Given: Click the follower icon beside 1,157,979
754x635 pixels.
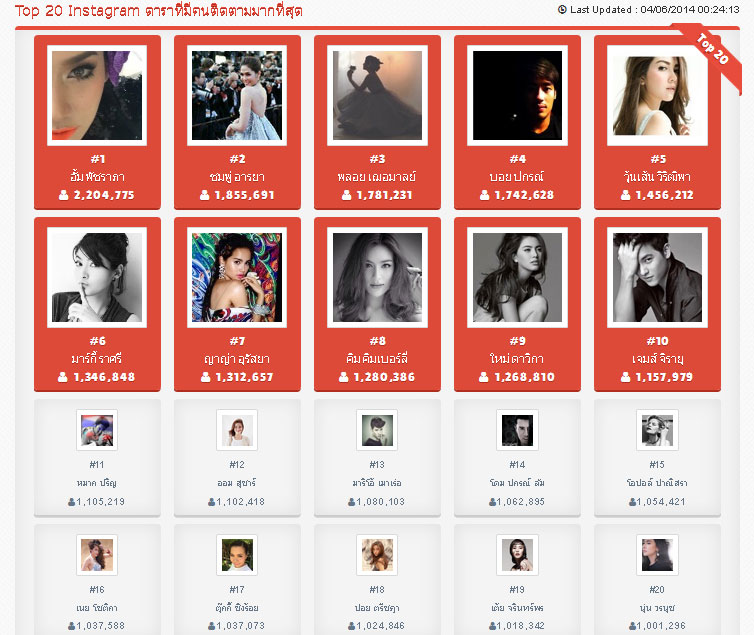Looking at the screenshot, I should [625, 377].
